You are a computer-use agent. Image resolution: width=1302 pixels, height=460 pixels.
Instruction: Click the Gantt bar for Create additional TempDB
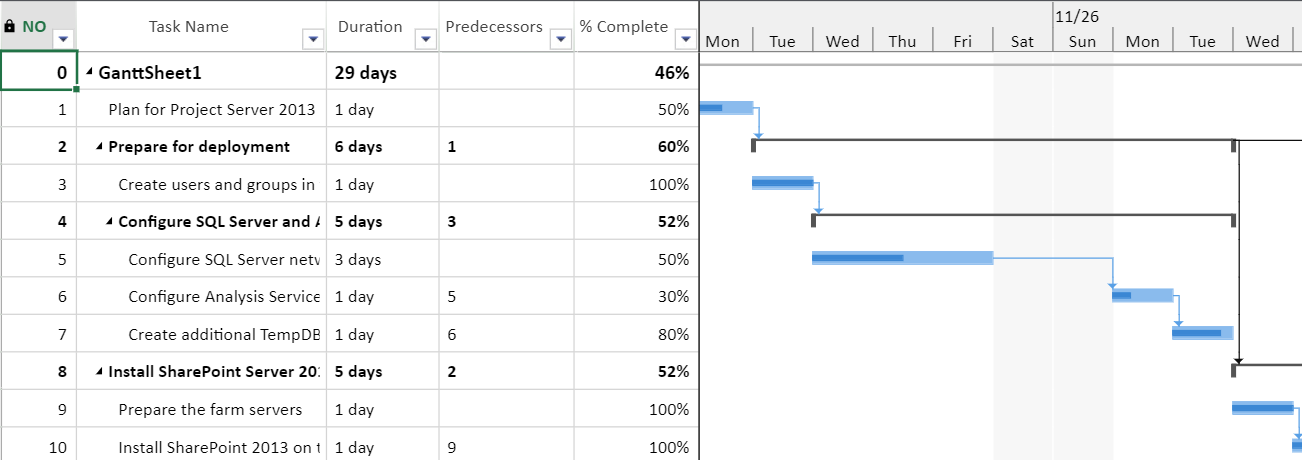pos(1202,333)
